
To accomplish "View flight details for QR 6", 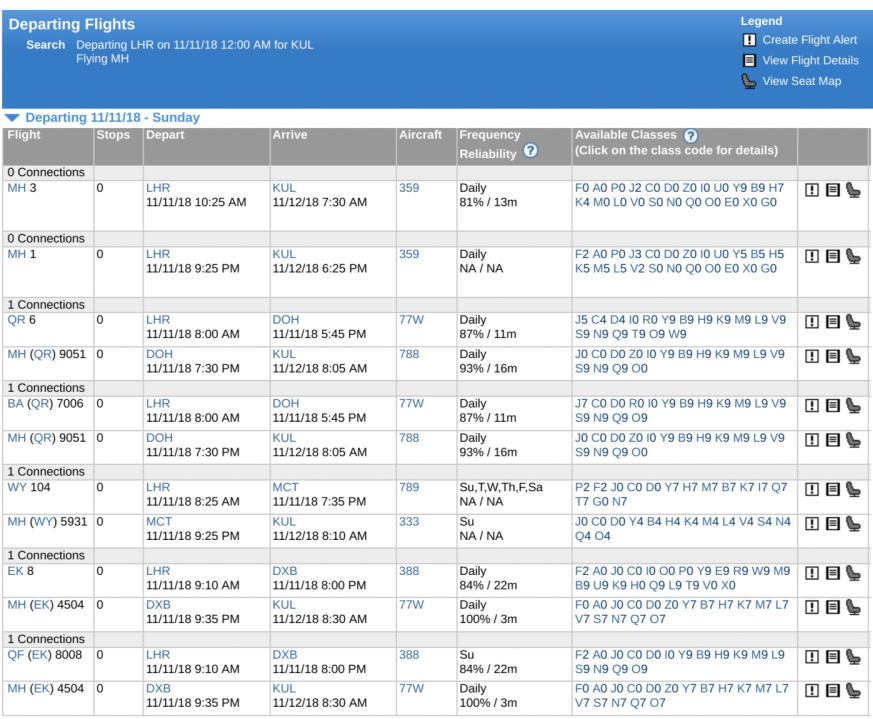I will [832, 322].
